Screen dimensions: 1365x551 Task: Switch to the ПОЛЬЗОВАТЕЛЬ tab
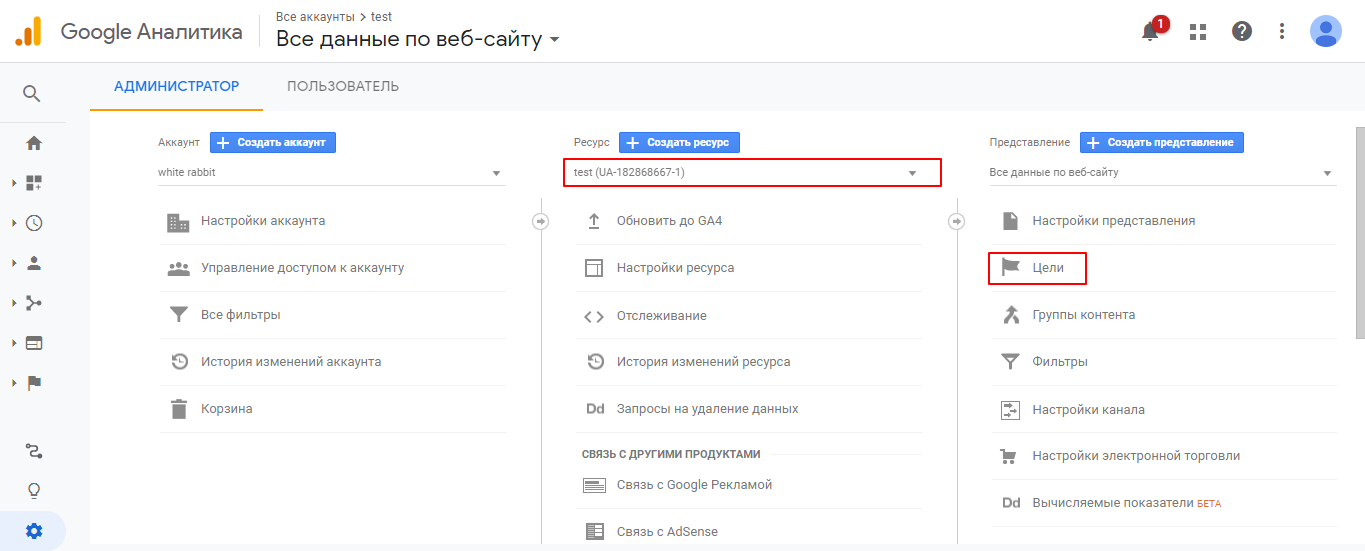pyautogui.click(x=343, y=86)
